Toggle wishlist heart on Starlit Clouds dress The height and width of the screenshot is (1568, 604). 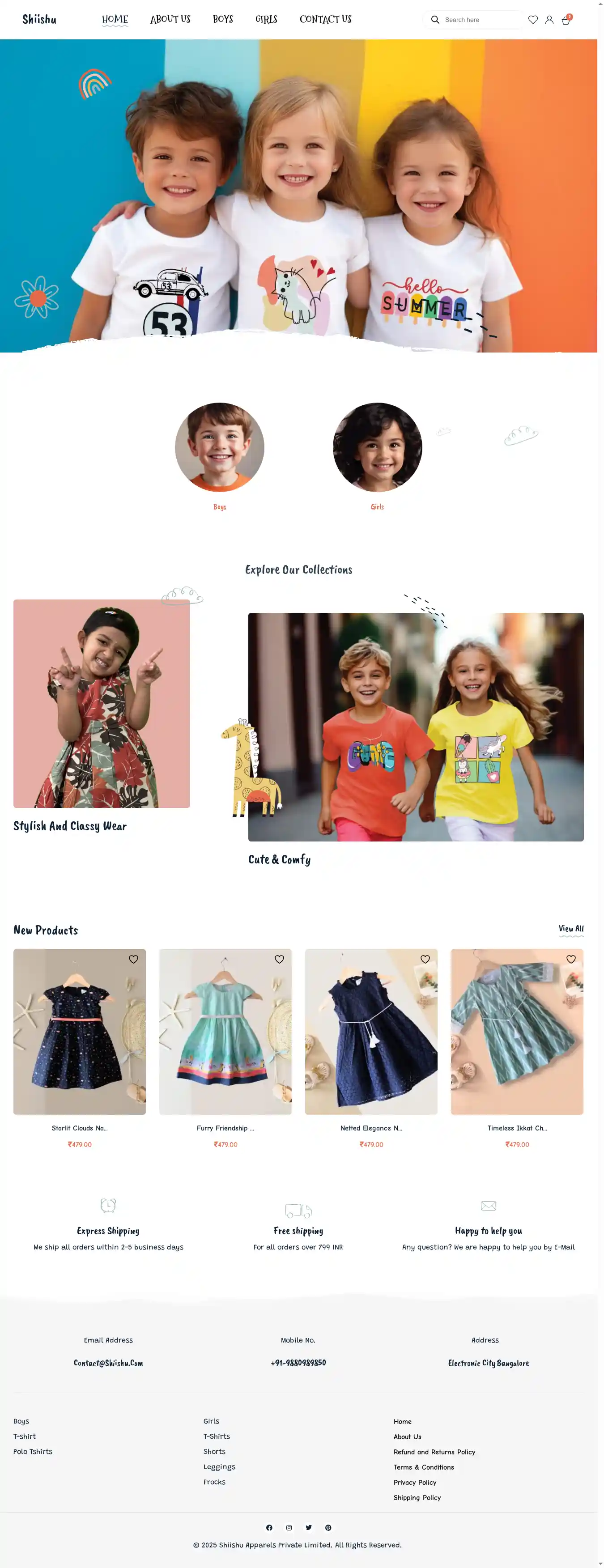click(133, 959)
